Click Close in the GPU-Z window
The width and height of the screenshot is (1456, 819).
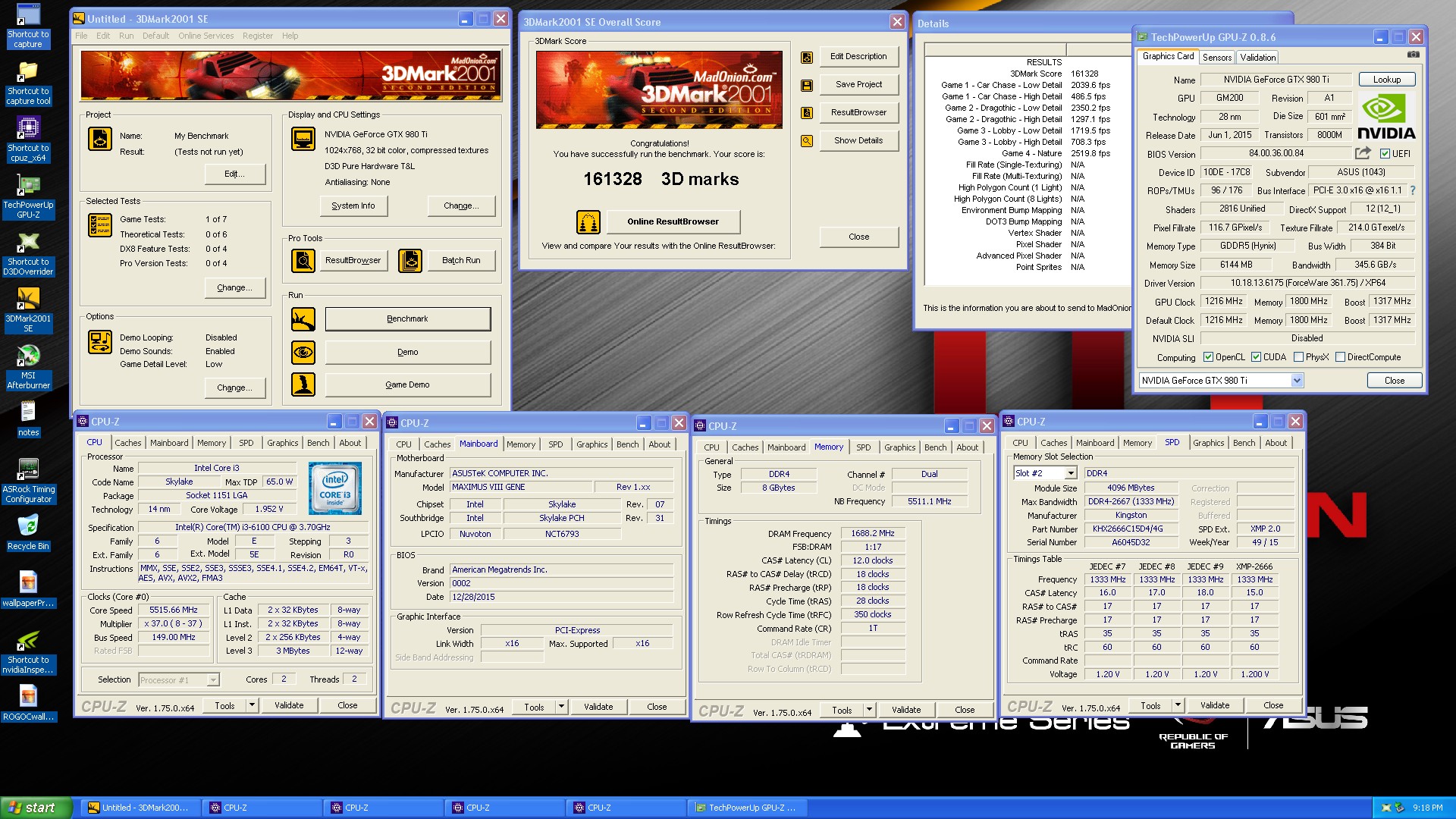[1394, 381]
